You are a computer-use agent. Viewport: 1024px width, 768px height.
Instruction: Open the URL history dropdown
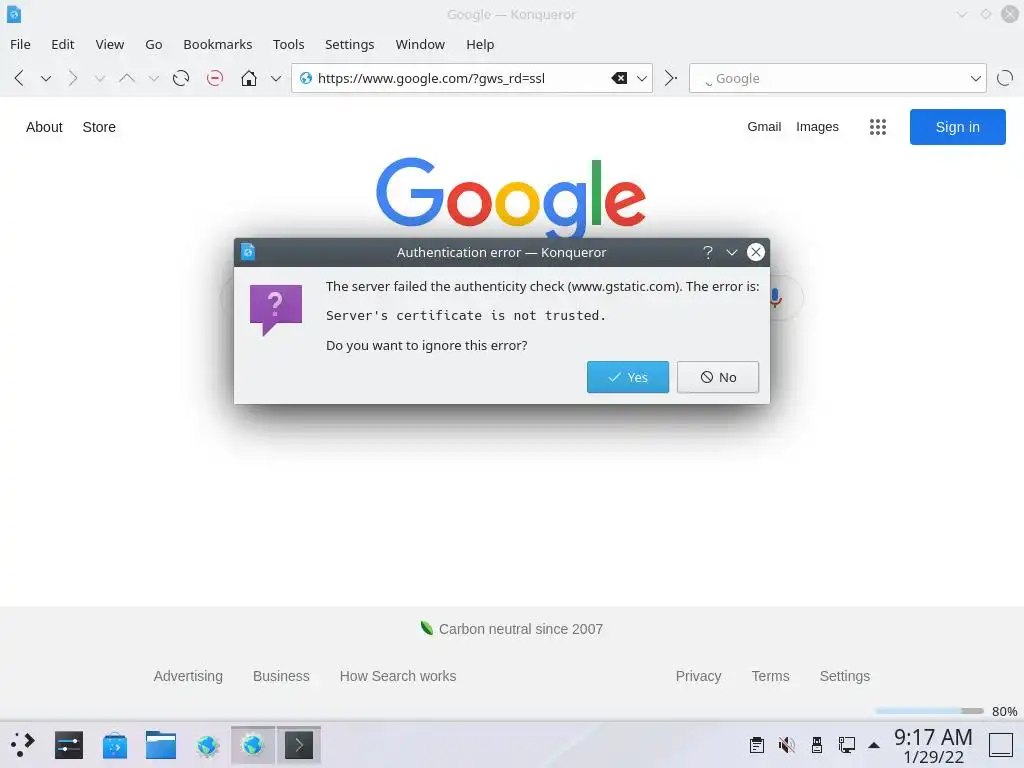click(x=642, y=78)
